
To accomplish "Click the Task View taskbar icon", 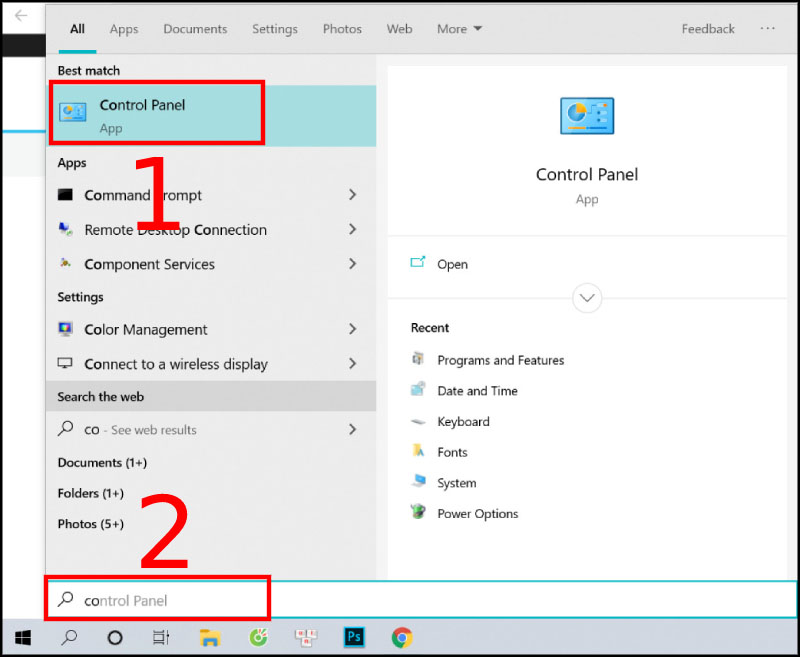I will coord(161,637).
